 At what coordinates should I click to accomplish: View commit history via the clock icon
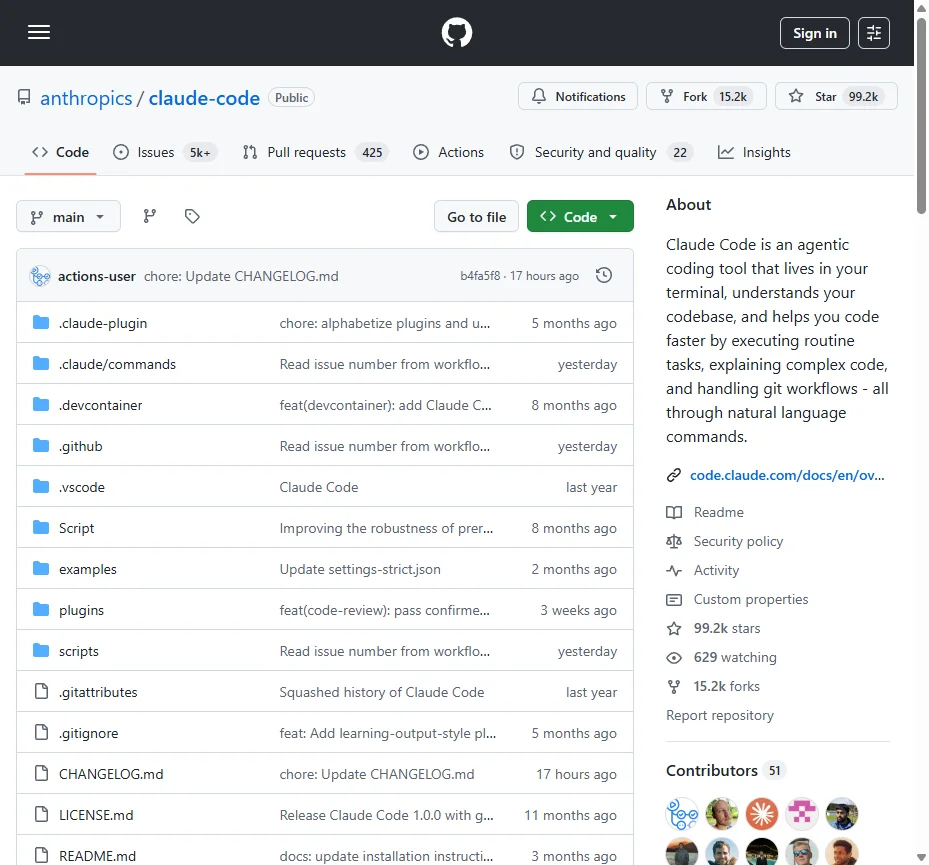603,274
